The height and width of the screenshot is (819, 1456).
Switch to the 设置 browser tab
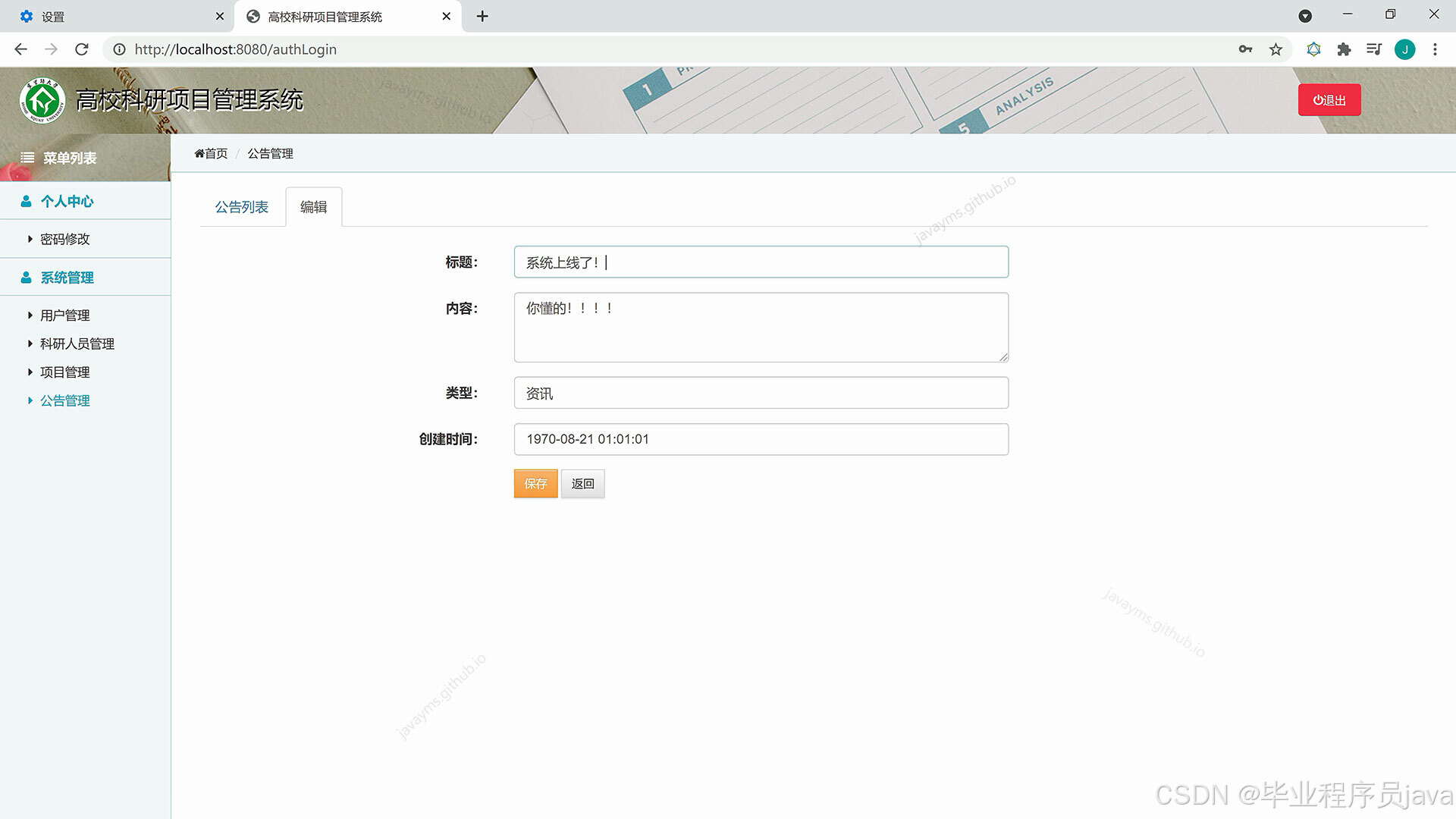117,16
